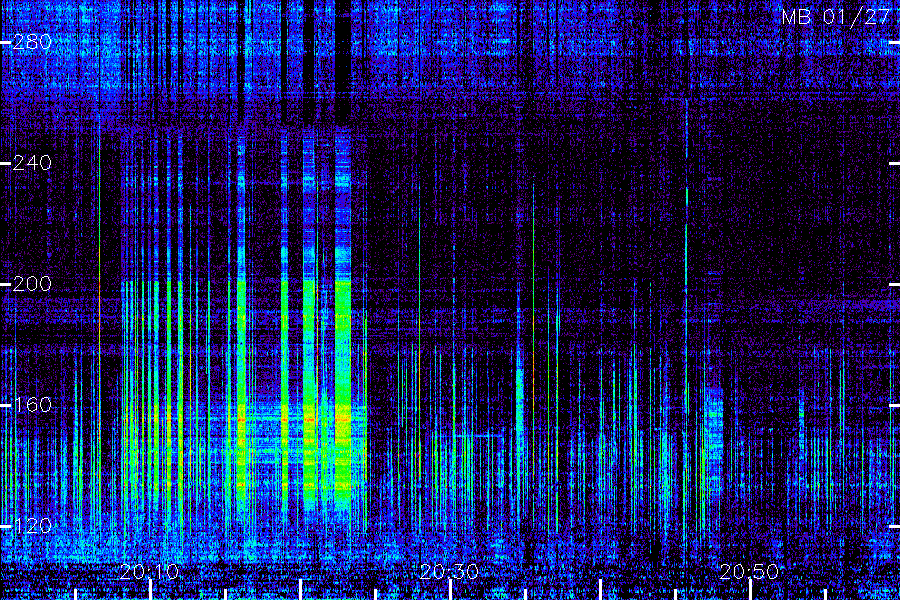Click the 200 frequency axis label
900x600 pixels.
tap(32, 284)
